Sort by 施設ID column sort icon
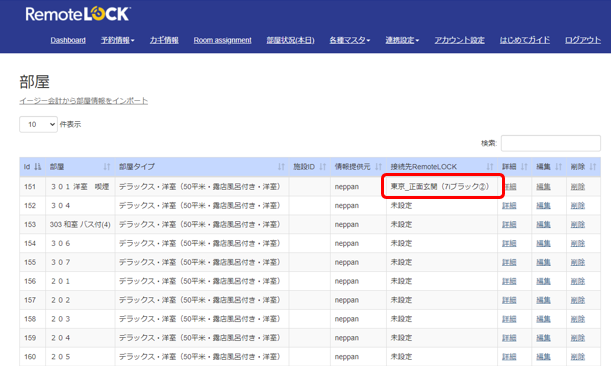The image size is (611, 366). (322, 167)
